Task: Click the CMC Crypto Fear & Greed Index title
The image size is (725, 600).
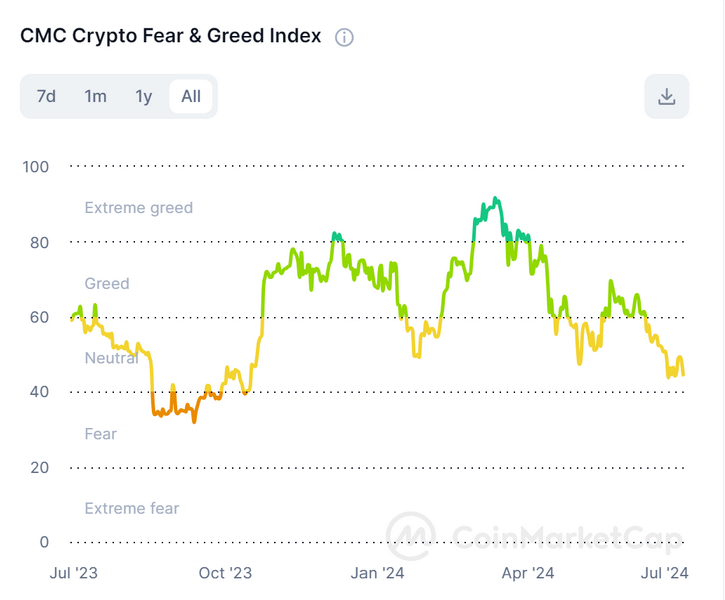Action: pos(171,36)
